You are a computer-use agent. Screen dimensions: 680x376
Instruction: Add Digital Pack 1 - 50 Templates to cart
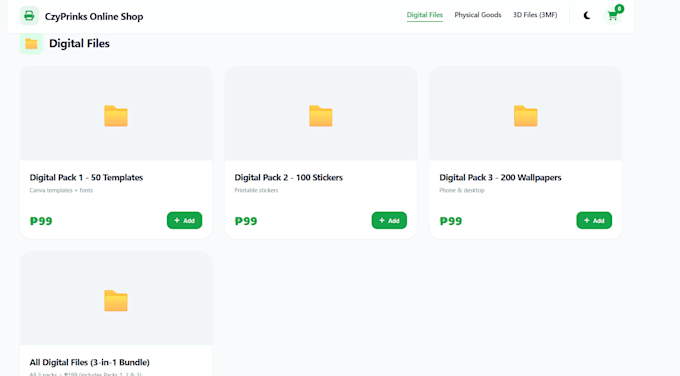tap(184, 220)
